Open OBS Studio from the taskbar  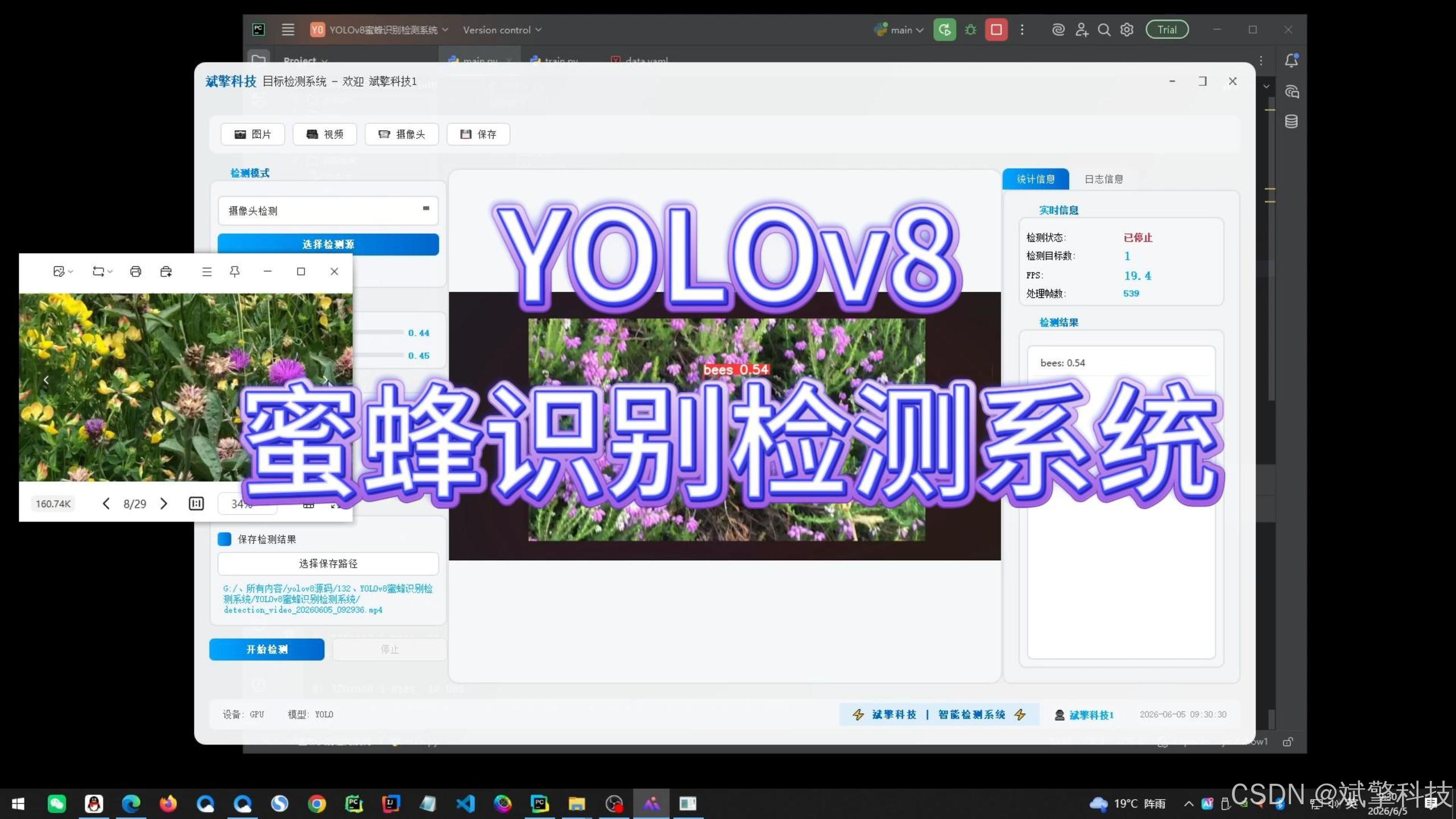(614, 804)
